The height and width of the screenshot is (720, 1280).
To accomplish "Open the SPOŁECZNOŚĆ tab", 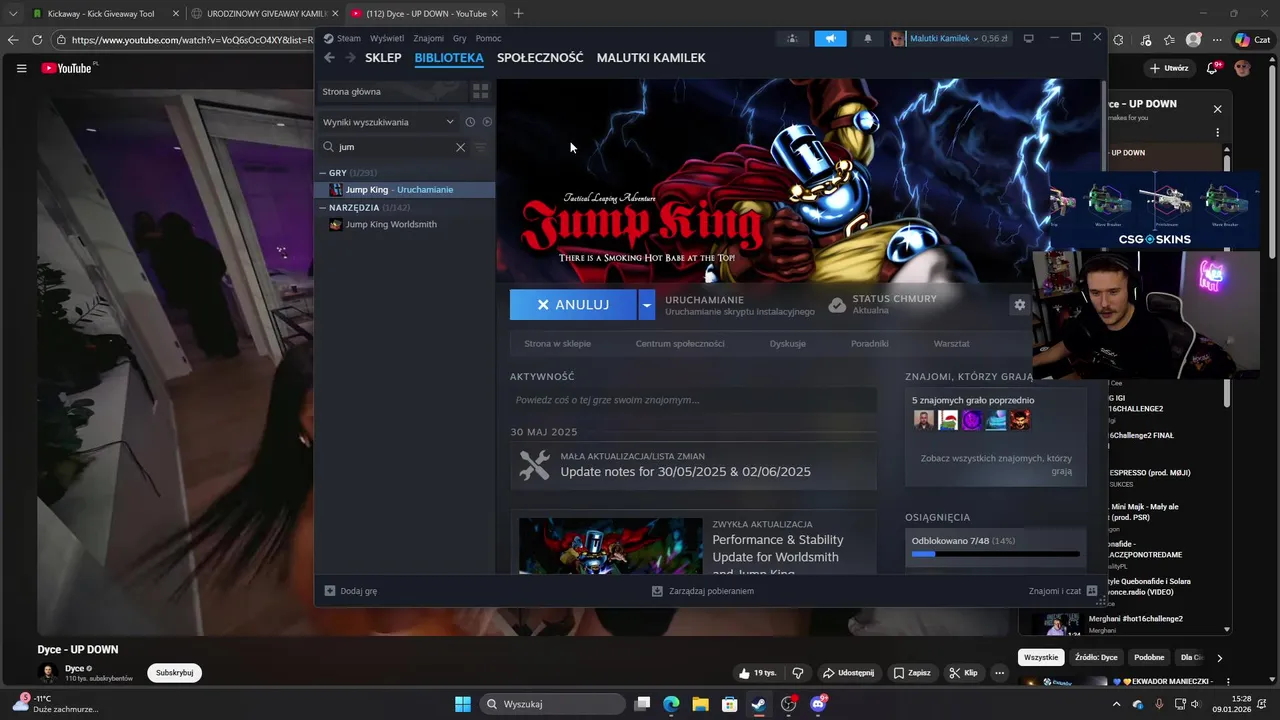I will 540,58.
